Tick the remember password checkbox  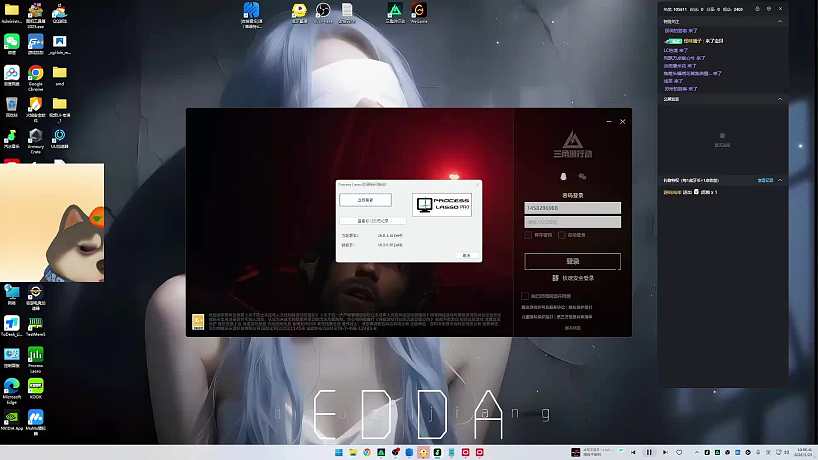pyautogui.click(x=528, y=235)
